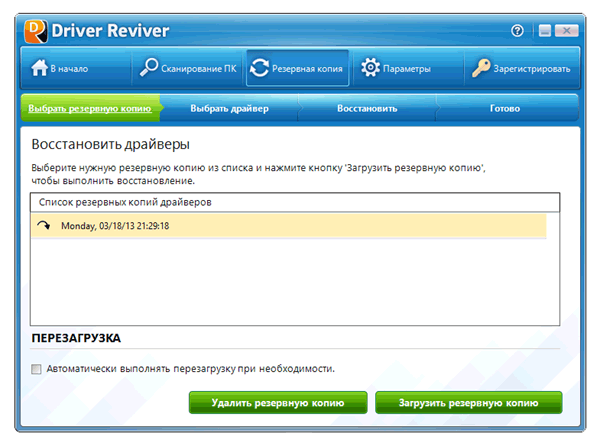600x443 pixels.
Task: Select the Резервная копия tab
Action: point(298,68)
